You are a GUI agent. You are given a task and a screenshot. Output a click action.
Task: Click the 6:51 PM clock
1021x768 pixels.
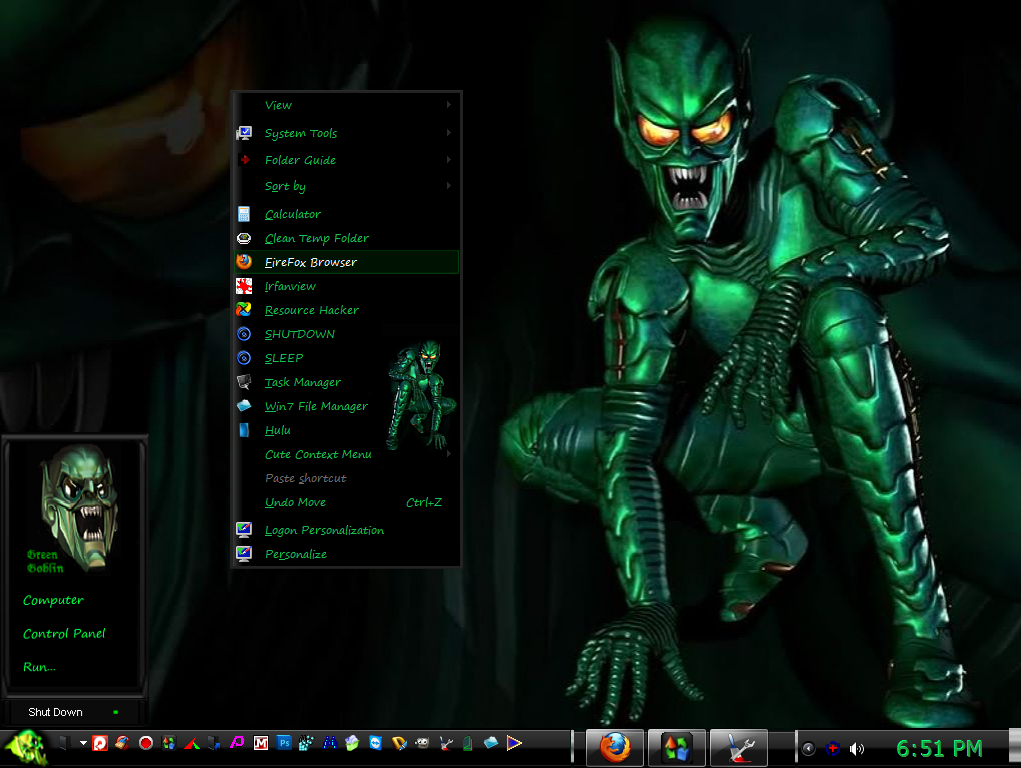(x=939, y=748)
